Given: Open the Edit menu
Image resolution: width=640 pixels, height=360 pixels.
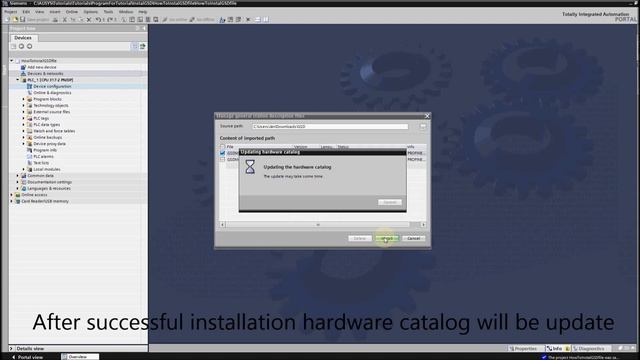Looking at the screenshot, I should (x=26, y=12).
